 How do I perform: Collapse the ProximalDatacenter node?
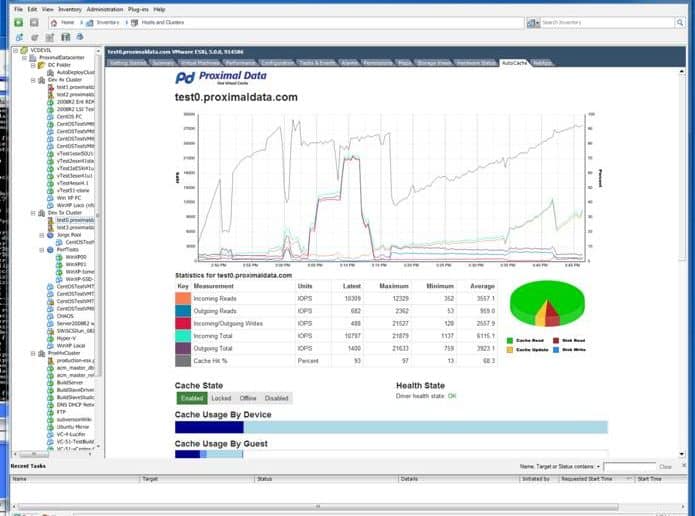[x=24, y=58]
